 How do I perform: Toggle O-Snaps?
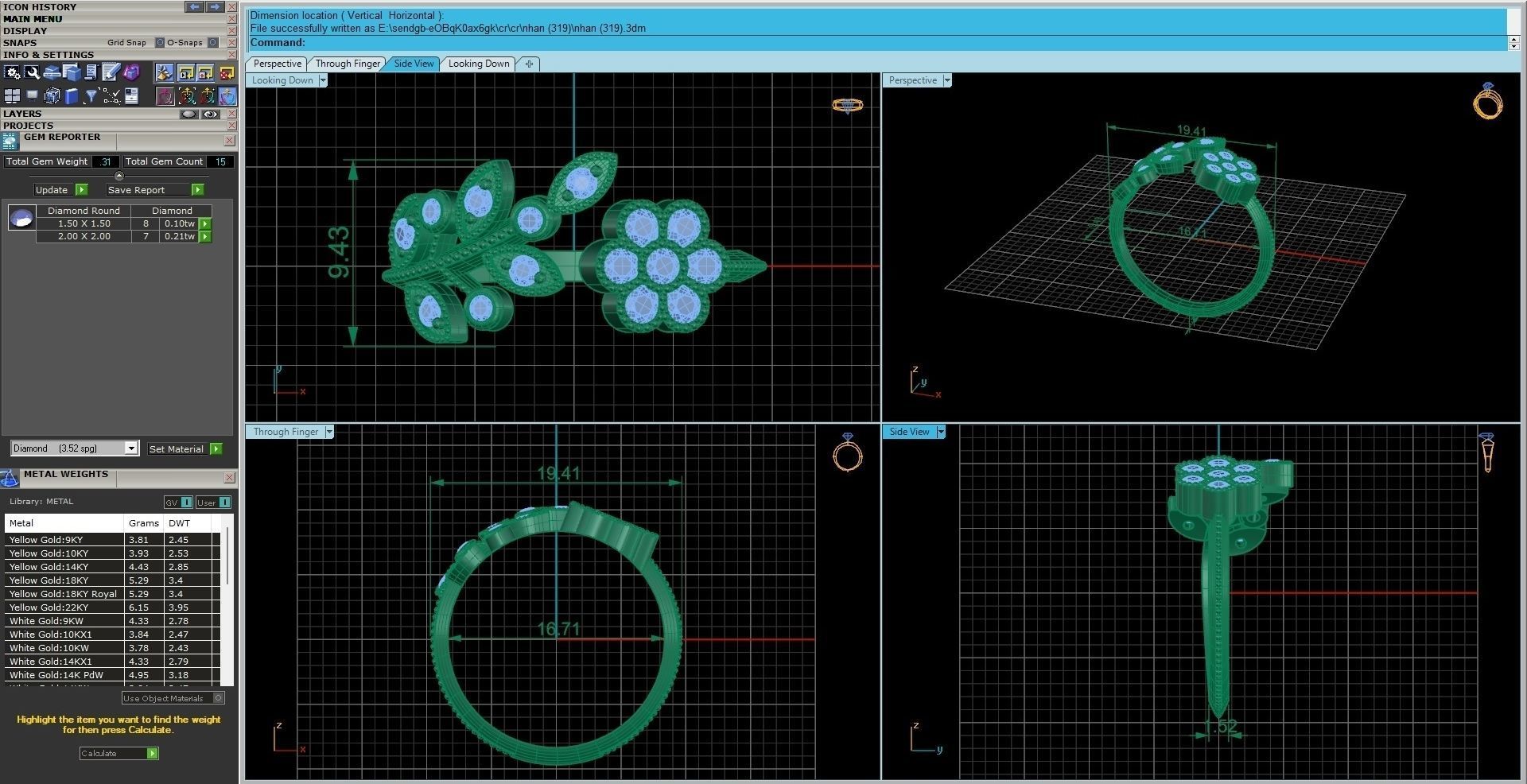pyautogui.click(x=212, y=42)
